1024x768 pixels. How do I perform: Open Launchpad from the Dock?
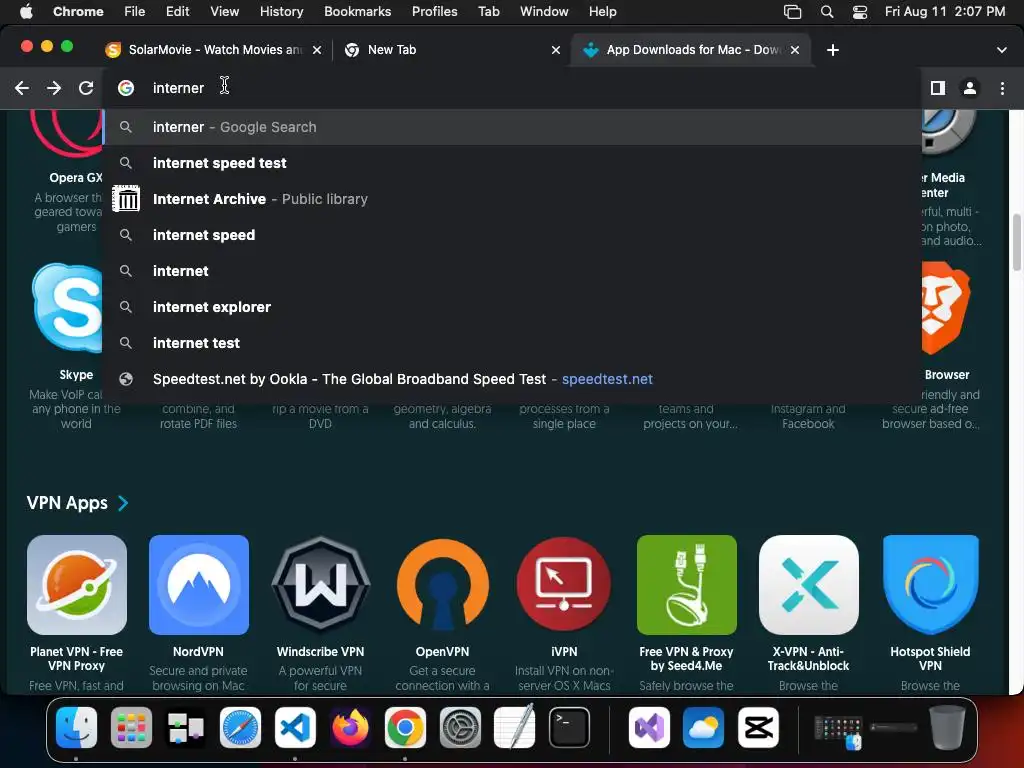(131, 727)
